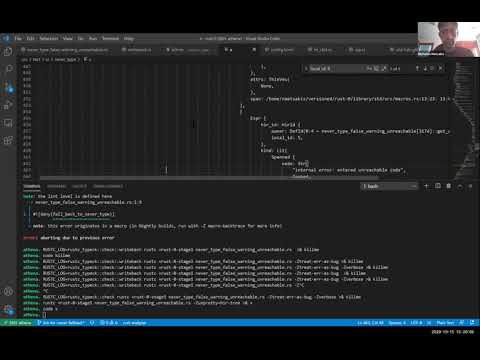Screen dimensions: 480x360
Task: Open the Selection menu
Action: pyautogui.click(x=49, y=38)
